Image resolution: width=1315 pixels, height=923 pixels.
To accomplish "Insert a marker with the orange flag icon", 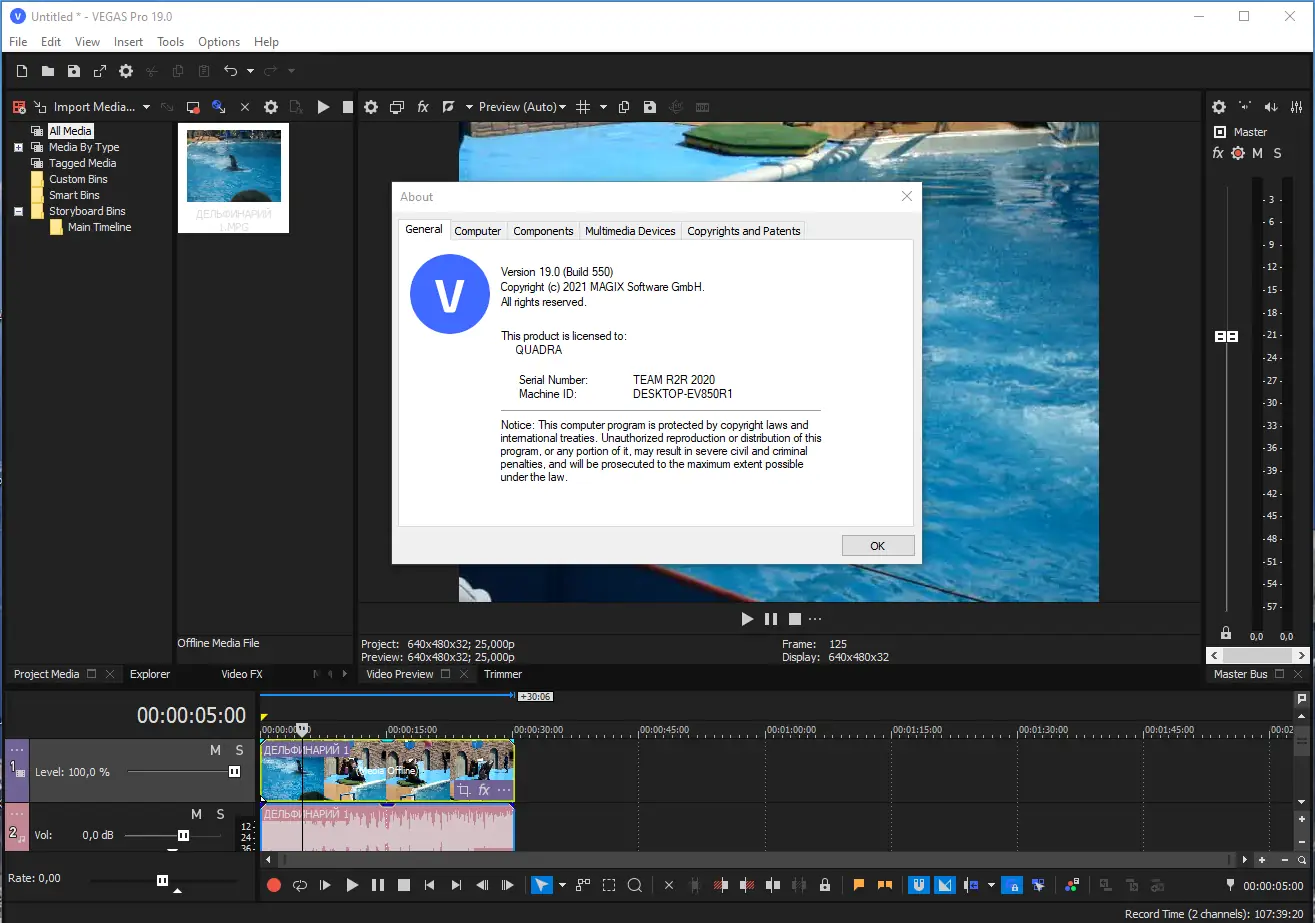I will point(858,885).
